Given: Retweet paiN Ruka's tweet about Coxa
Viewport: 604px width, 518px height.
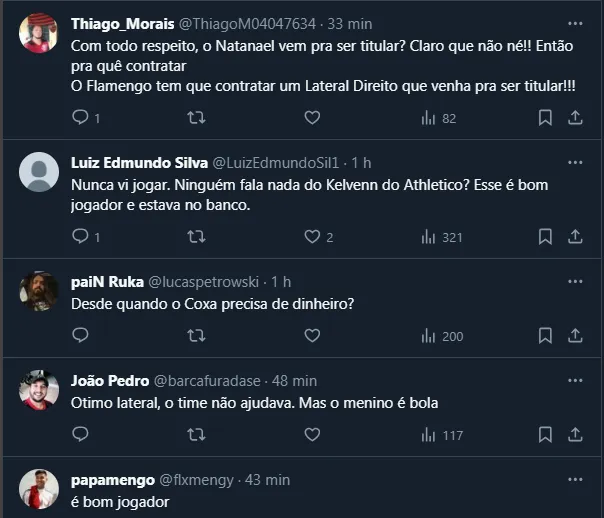Looking at the screenshot, I should click(197, 335).
